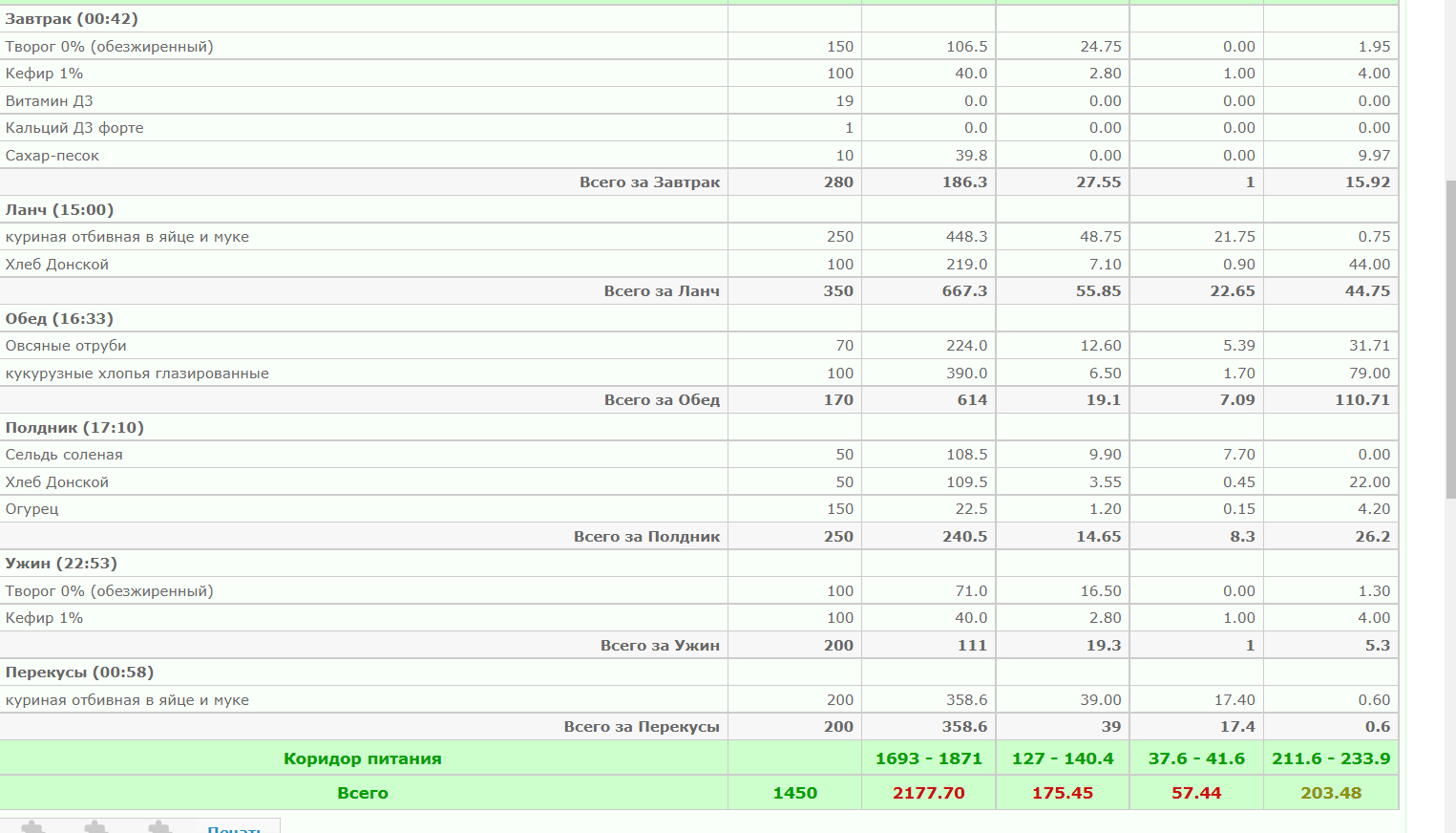The height and width of the screenshot is (833, 1456).
Task: Click the vertical scrollbar thumb on the right
Action: (1450, 339)
